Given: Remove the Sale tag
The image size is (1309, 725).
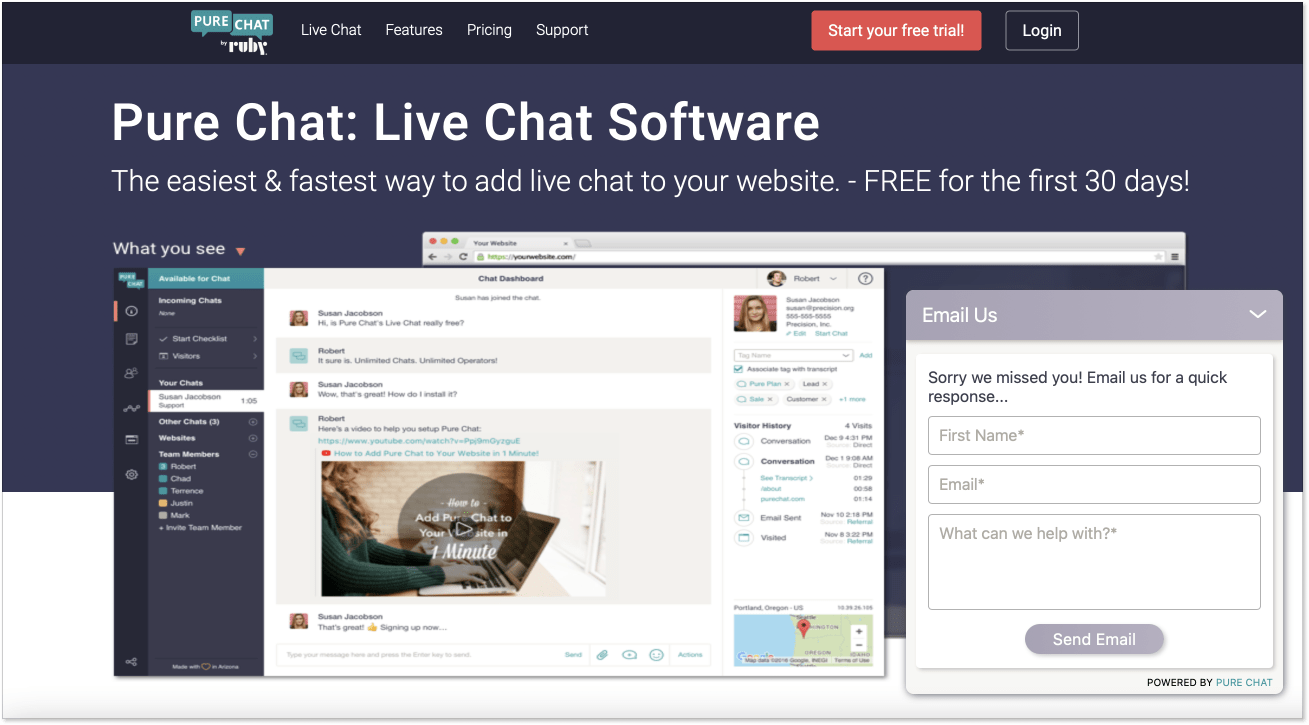Looking at the screenshot, I should coord(770,399).
